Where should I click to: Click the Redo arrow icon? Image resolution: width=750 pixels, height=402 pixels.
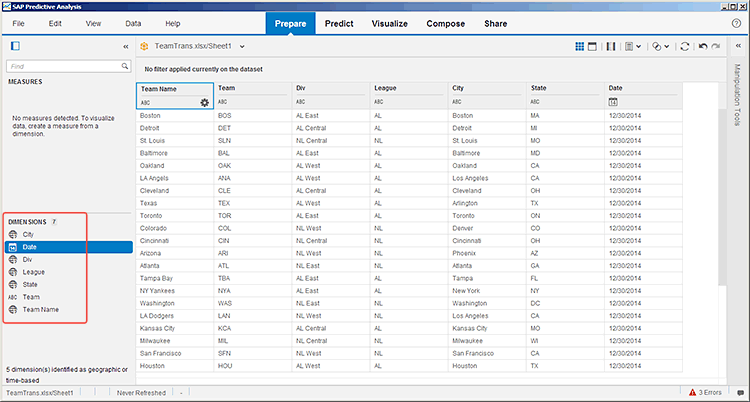point(716,46)
